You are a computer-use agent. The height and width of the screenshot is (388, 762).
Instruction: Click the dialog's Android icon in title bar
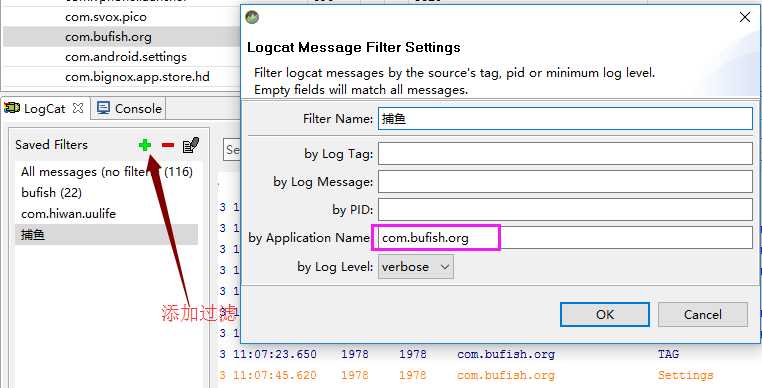pos(252,18)
